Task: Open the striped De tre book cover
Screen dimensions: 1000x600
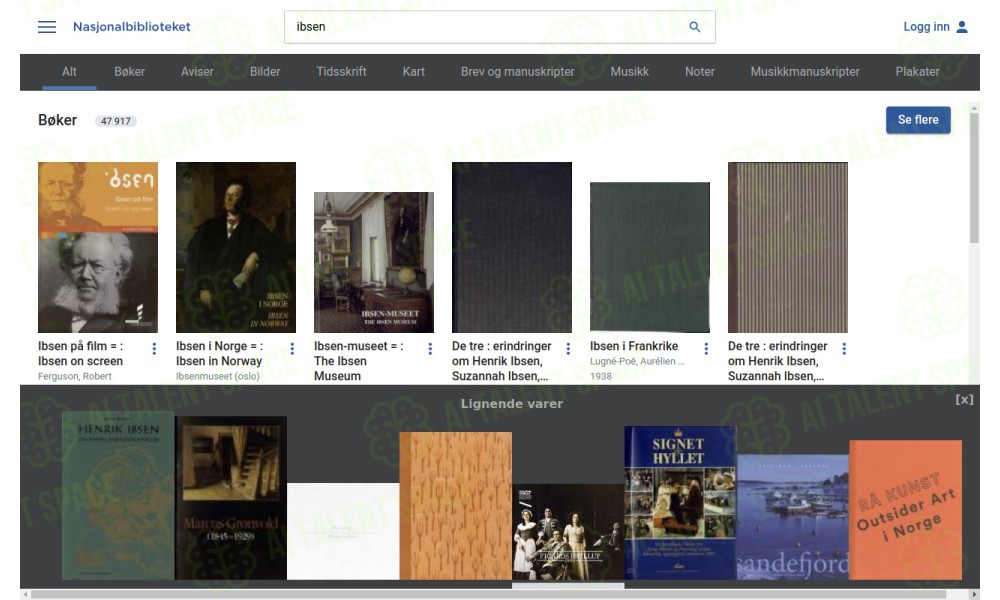Action: [788, 247]
